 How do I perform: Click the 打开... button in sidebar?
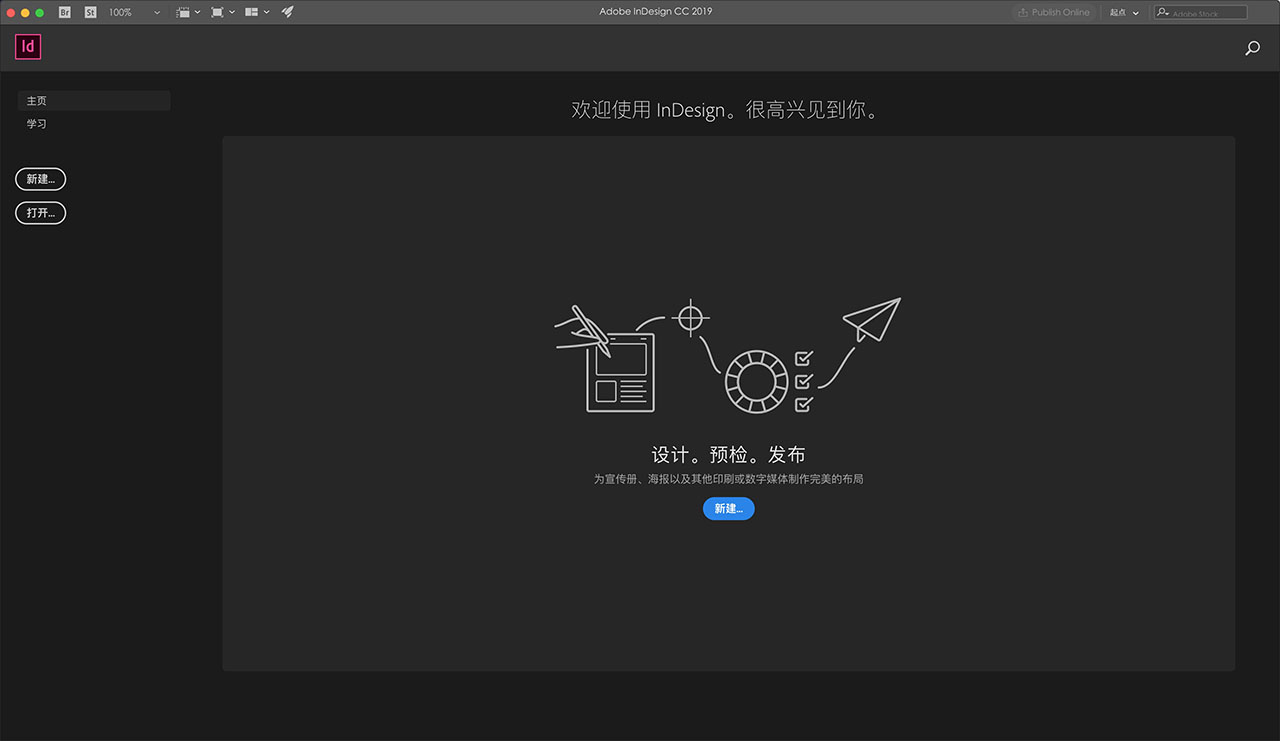(x=41, y=213)
